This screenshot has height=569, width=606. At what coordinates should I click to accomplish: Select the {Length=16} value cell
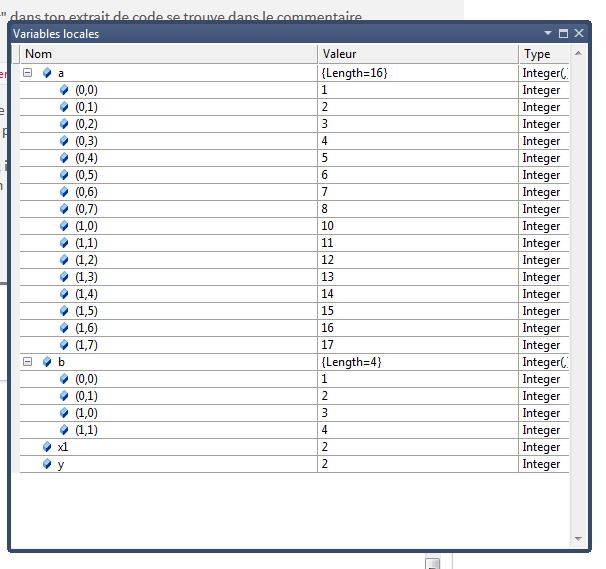[418, 73]
